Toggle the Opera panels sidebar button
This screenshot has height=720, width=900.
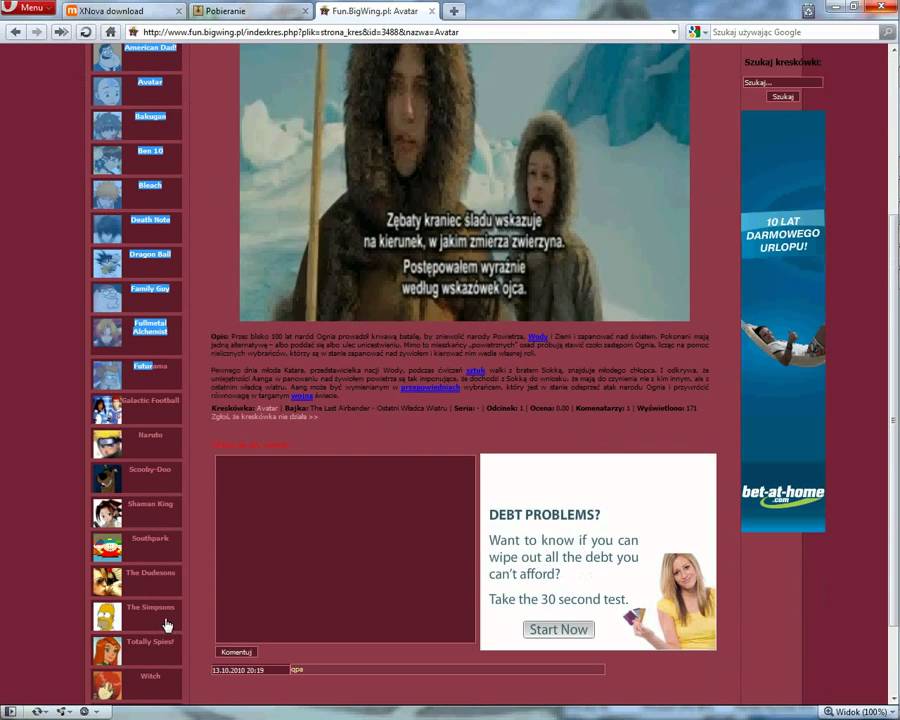tap(9, 712)
